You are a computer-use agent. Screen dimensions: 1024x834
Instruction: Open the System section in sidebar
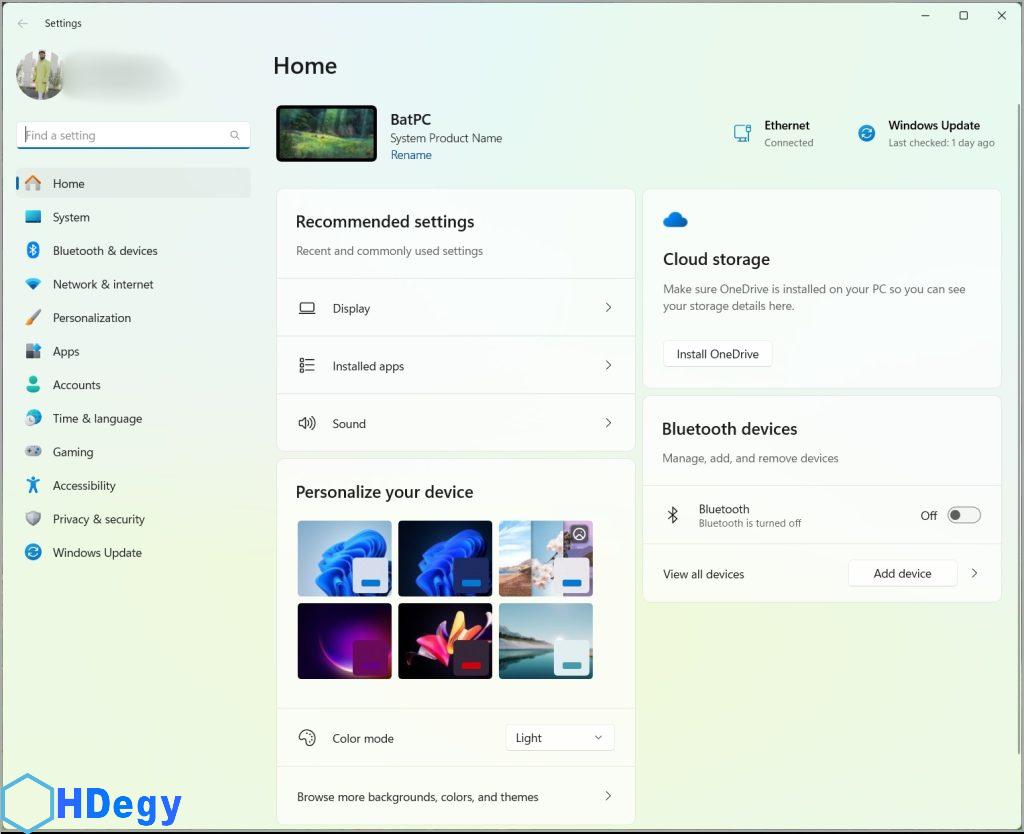point(71,217)
